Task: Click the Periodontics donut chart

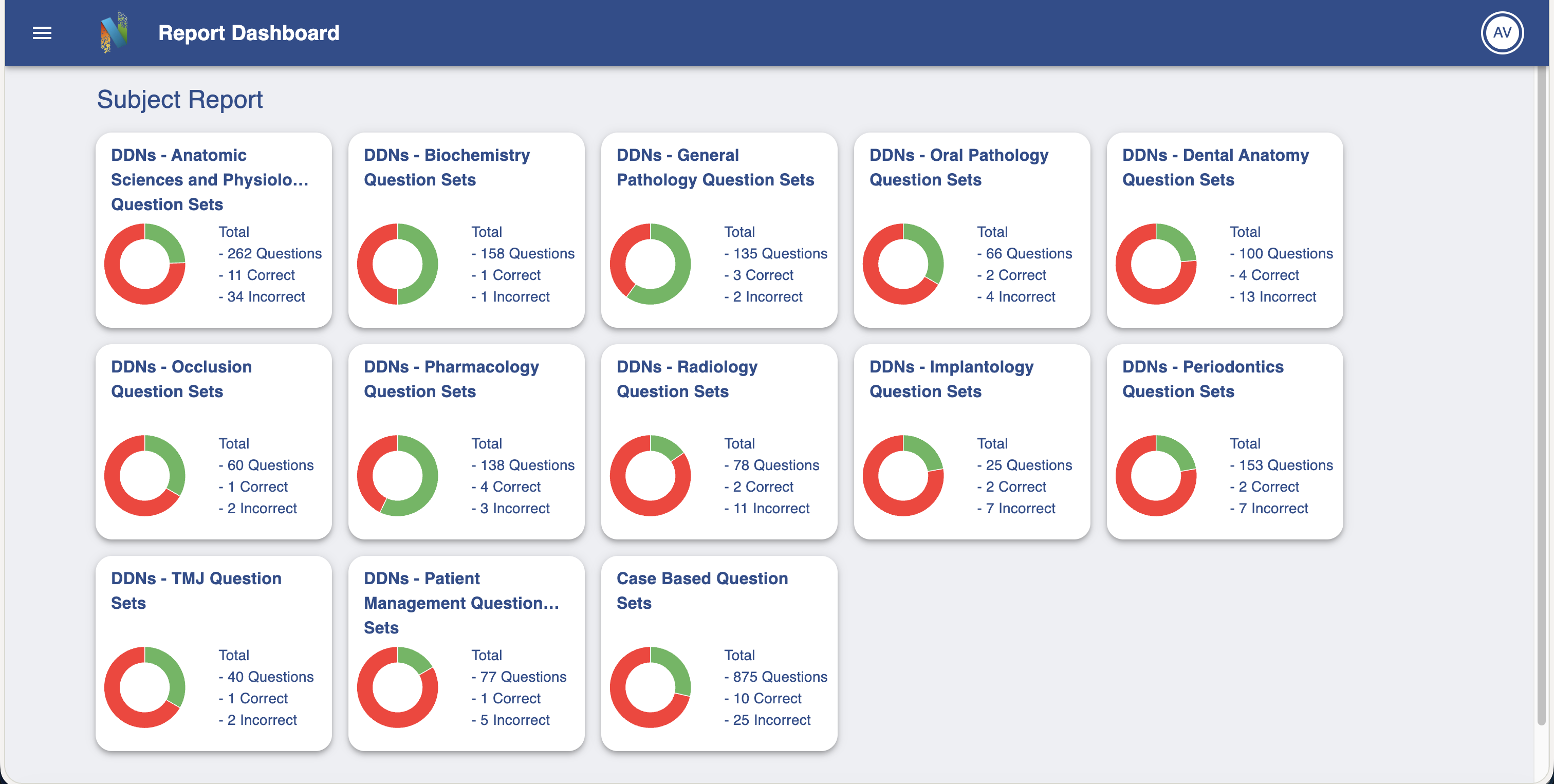Action: point(1156,475)
